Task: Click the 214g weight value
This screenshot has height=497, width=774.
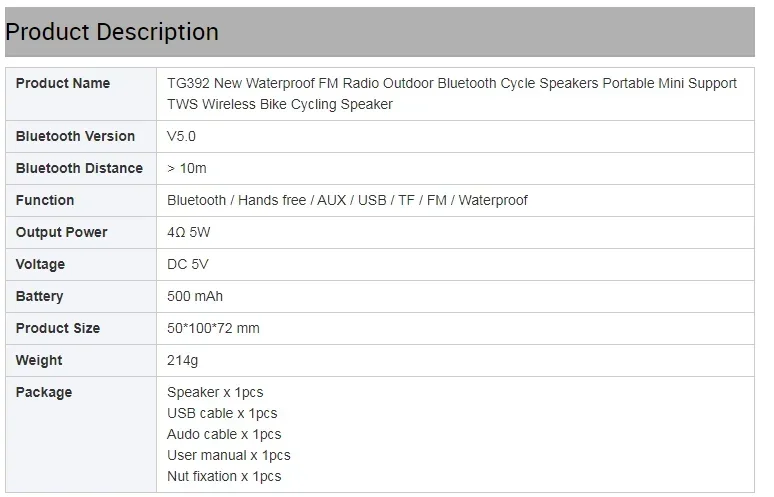Action: (182, 360)
